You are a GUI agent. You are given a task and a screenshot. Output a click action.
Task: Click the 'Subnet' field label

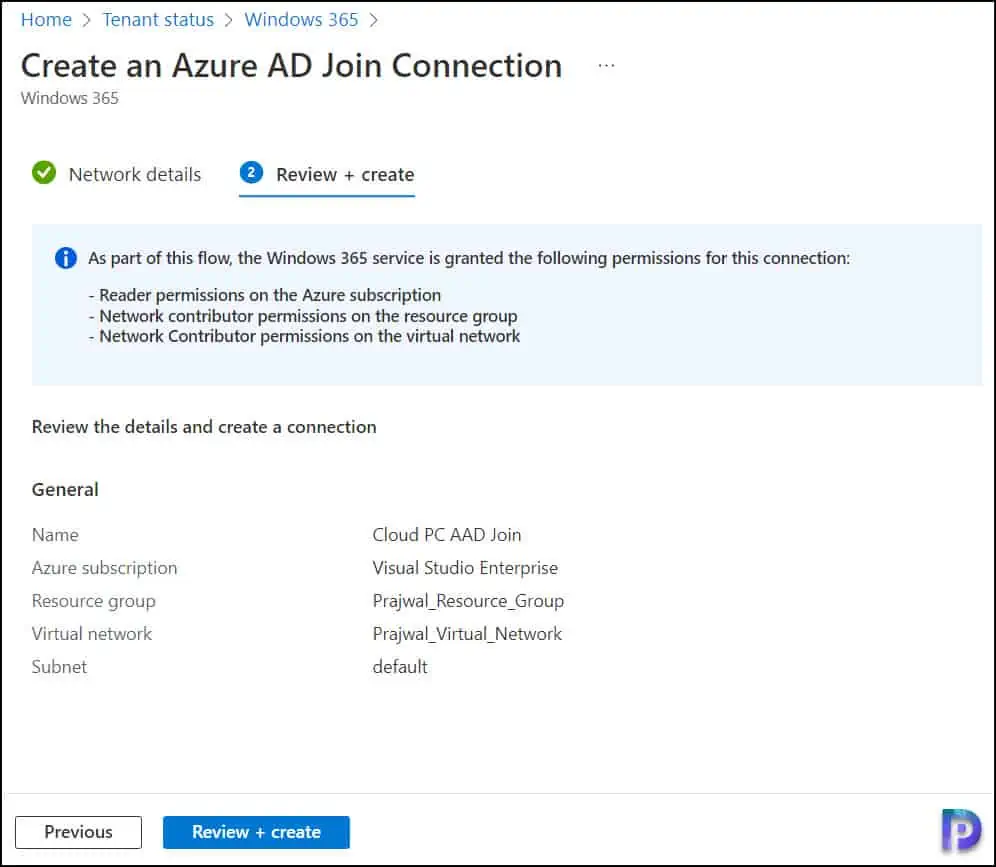click(x=59, y=667)
